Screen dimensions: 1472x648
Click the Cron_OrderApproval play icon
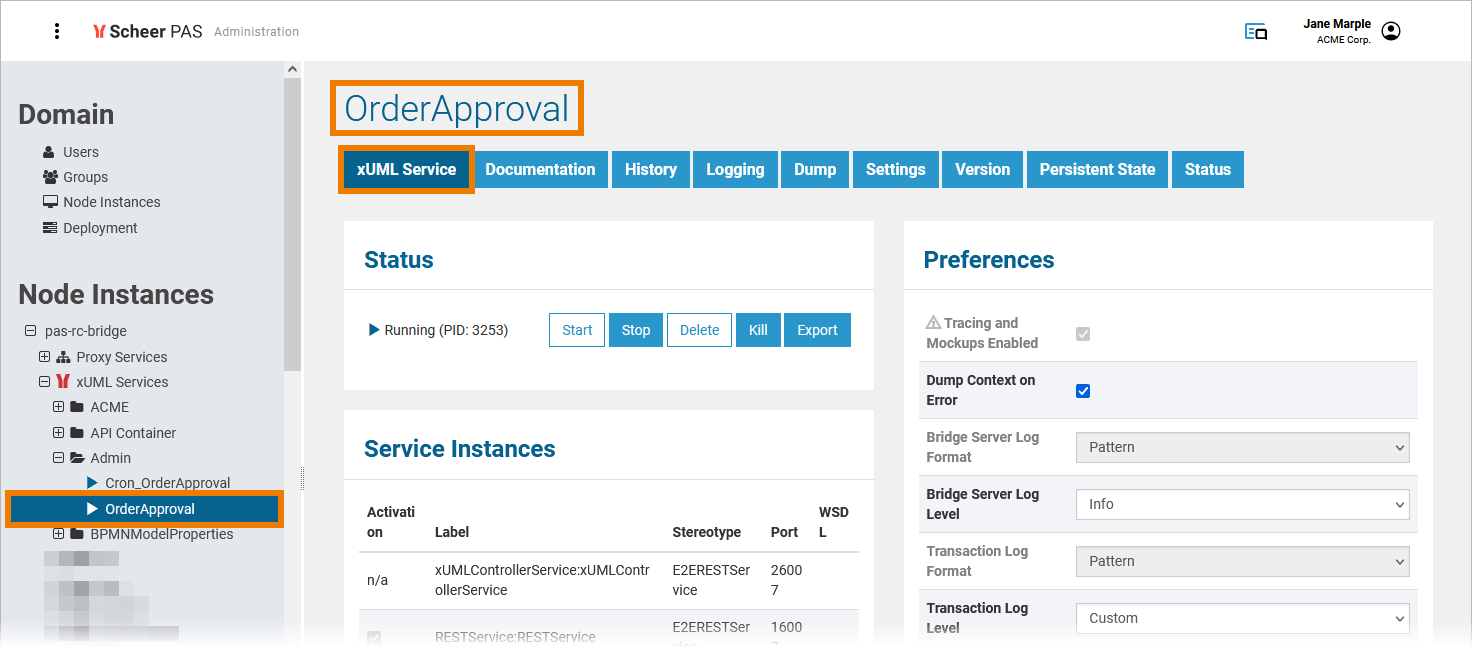pos(93,483)
